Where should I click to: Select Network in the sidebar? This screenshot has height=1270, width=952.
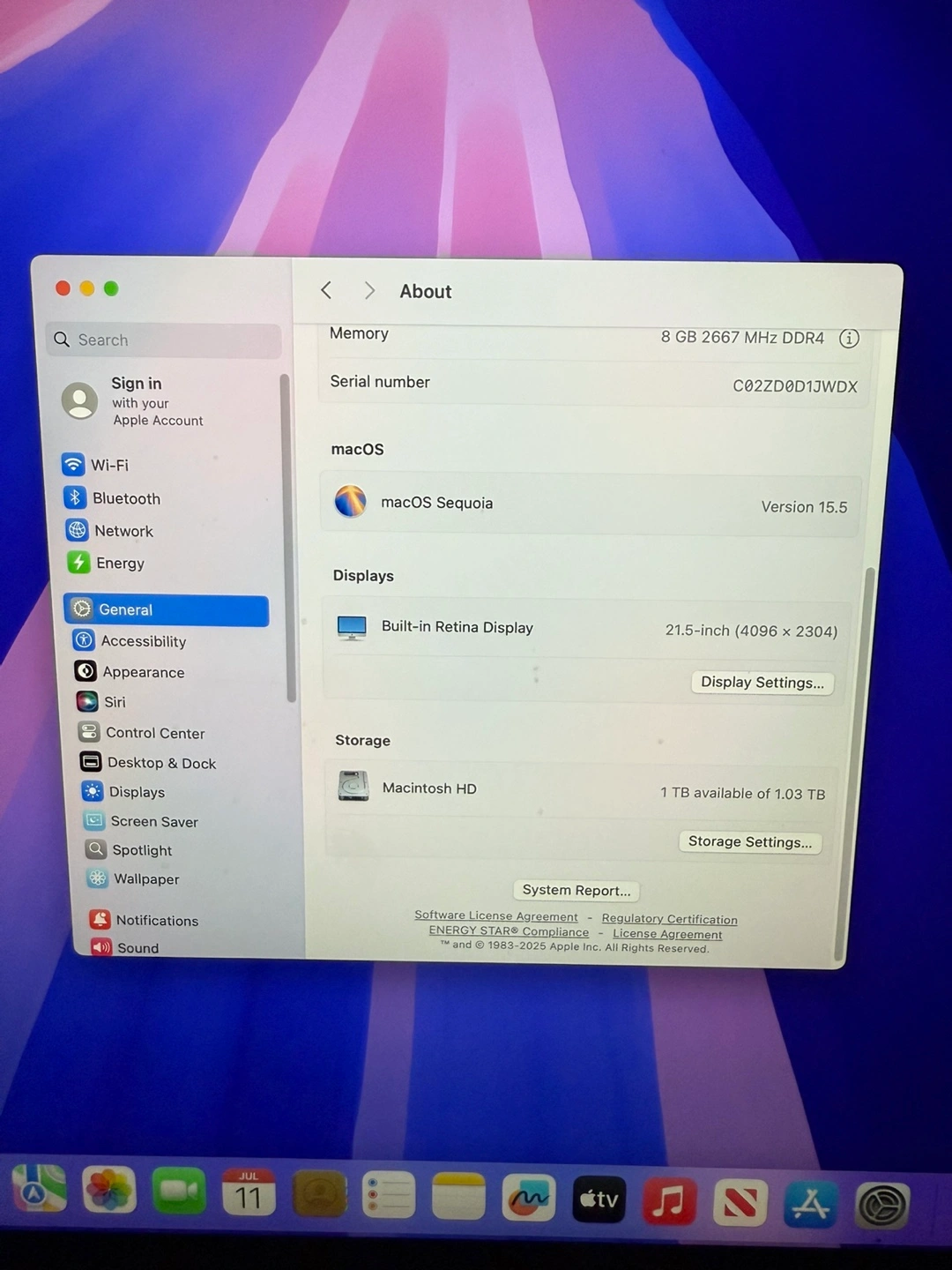coord(110,531)
